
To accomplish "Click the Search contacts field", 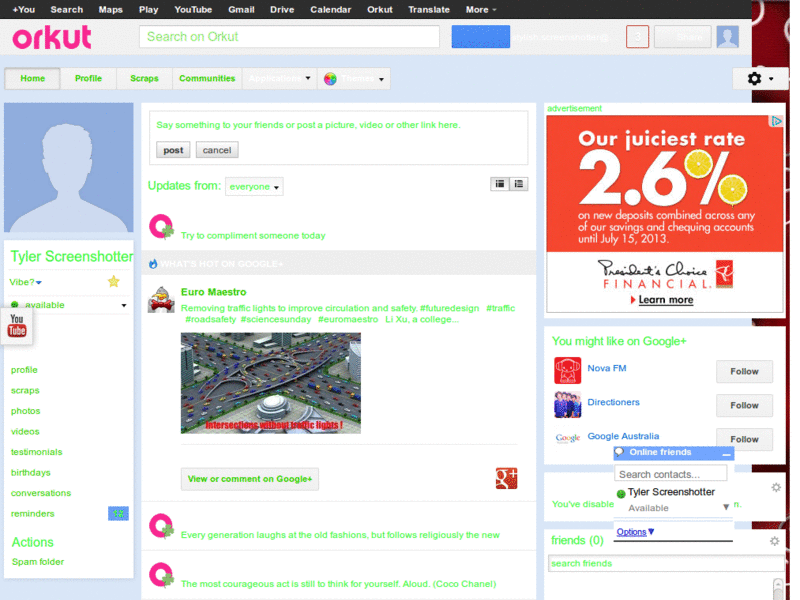I will coord(670,474).
